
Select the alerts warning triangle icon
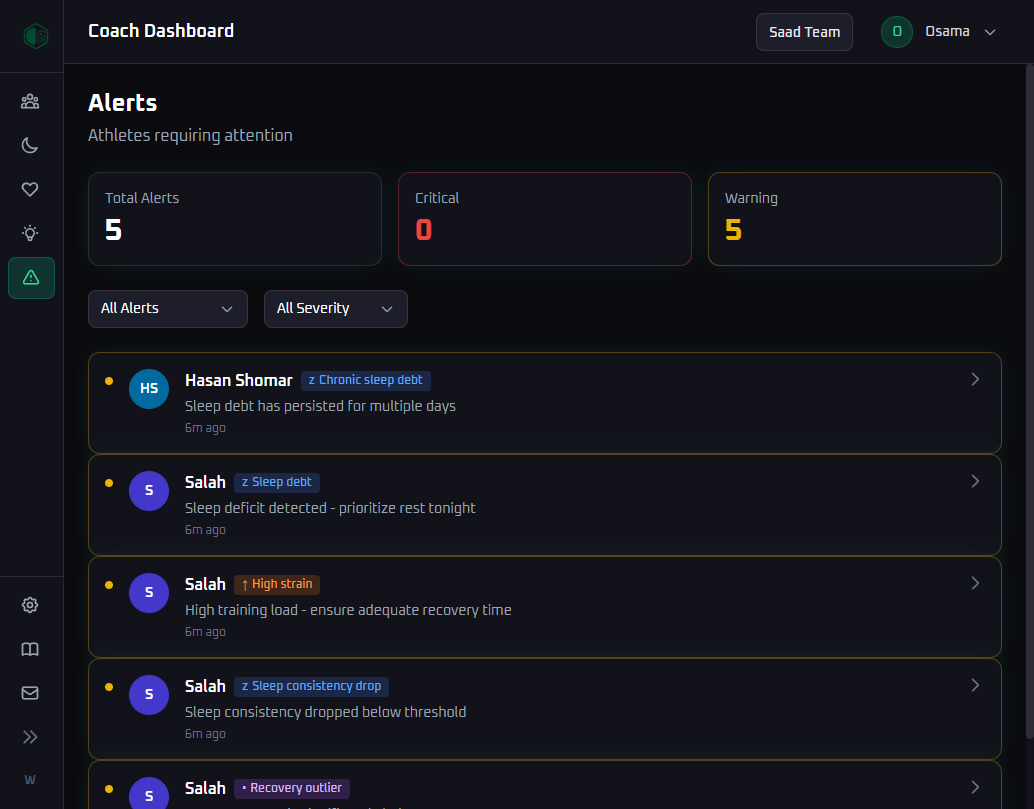click(x=31, y=278)
